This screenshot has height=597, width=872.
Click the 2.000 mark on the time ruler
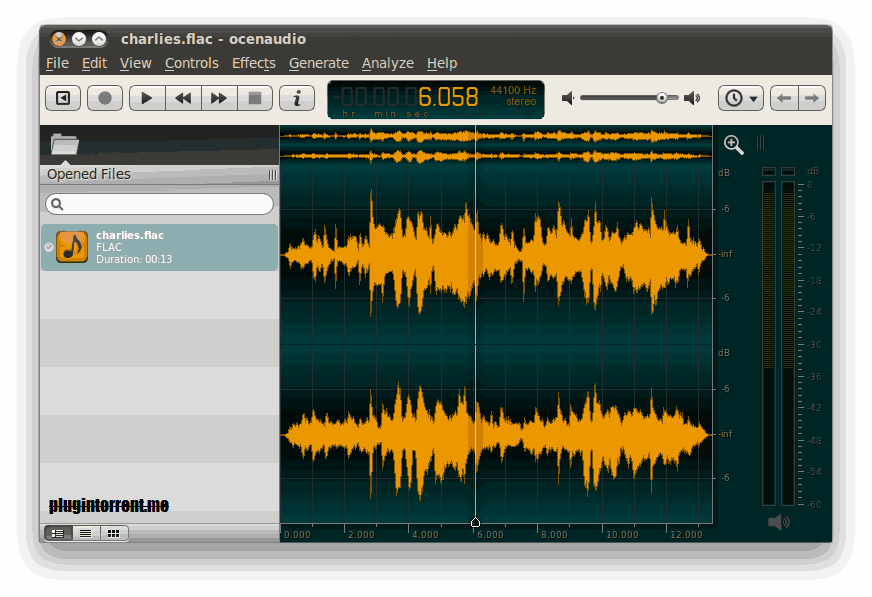tap(361, 535)
